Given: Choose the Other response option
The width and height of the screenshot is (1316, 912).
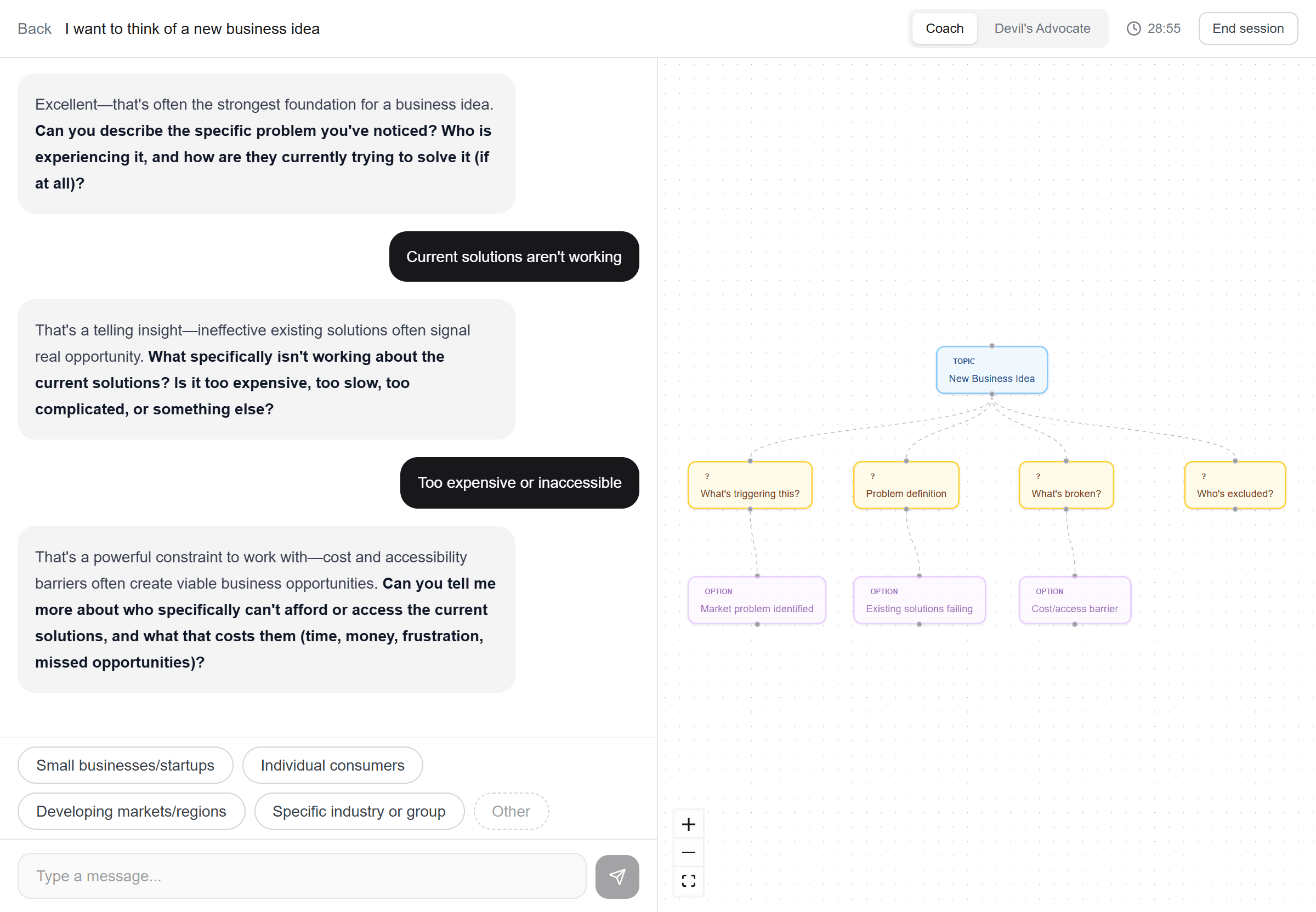Looking at the screenshot, I should [510, 811].
